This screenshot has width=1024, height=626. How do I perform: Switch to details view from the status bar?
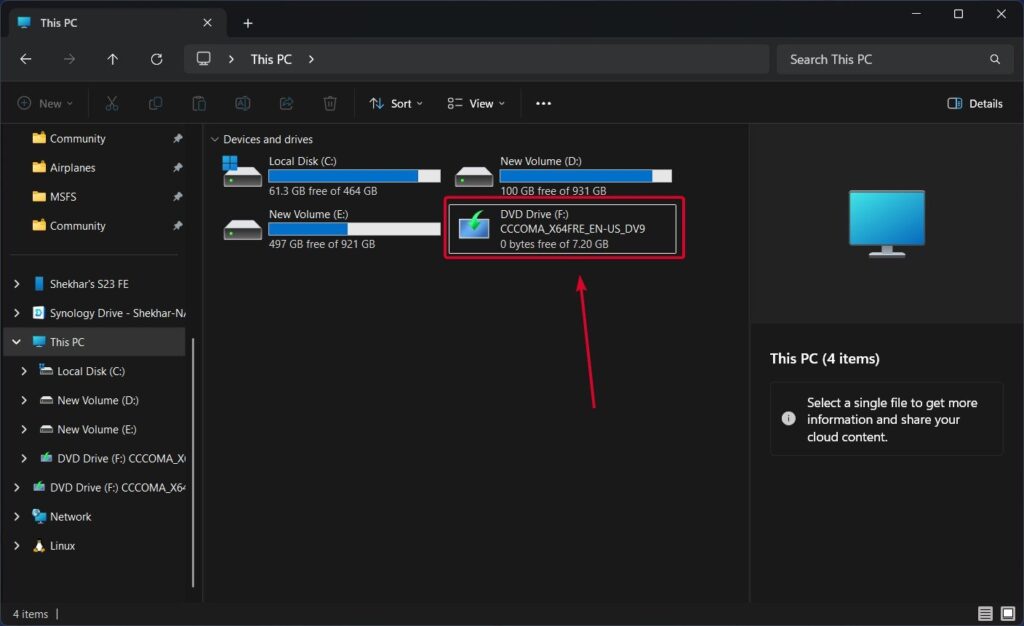tap(986, 613)
